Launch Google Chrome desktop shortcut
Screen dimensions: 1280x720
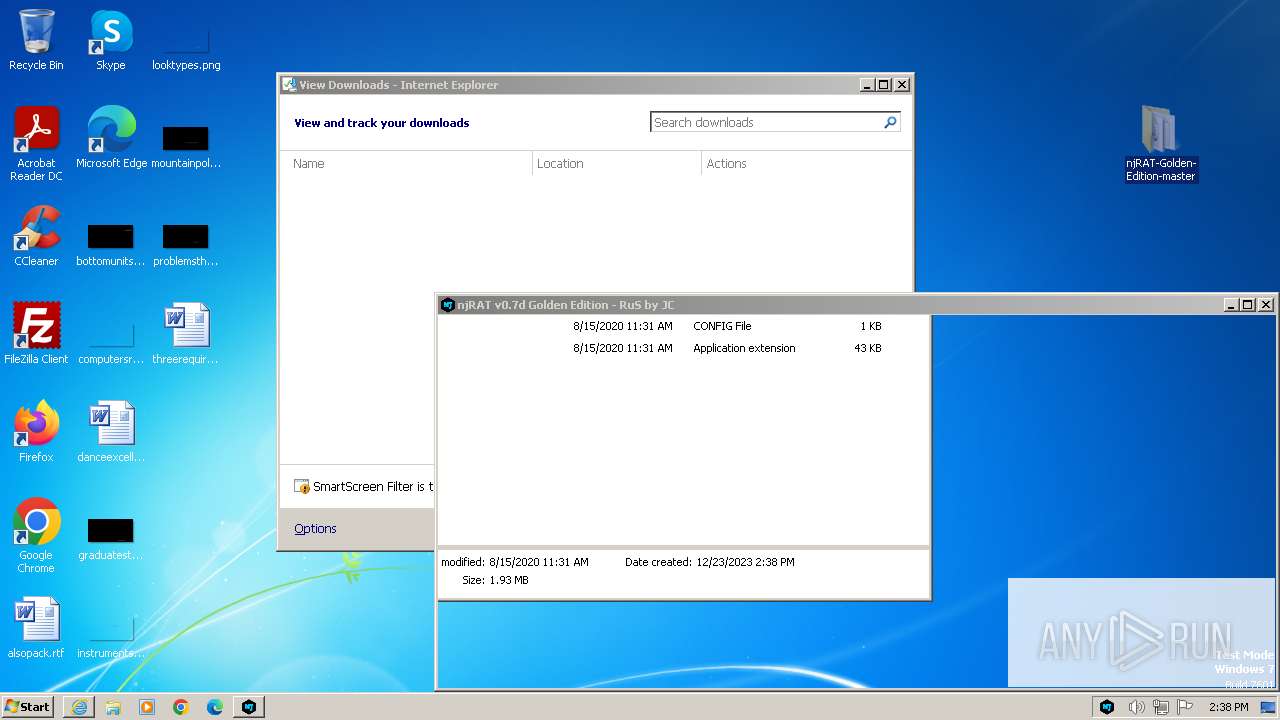36,535
